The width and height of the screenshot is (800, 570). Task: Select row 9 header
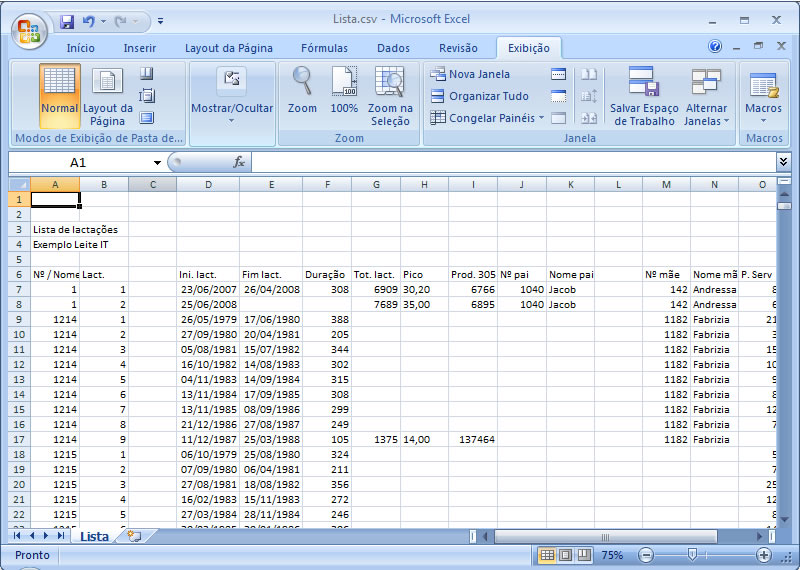click(19, 319)
